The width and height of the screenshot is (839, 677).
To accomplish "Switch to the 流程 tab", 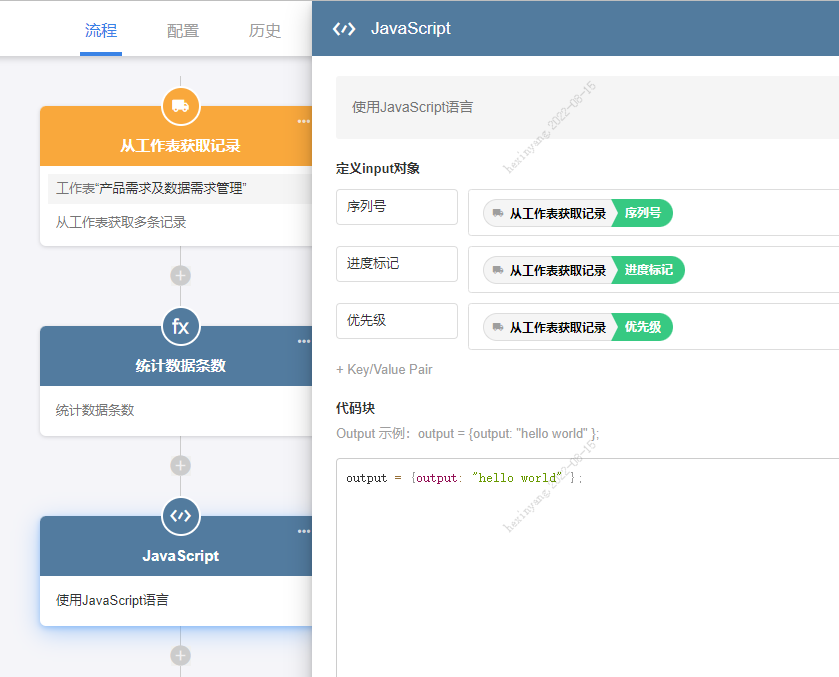I will click(101, 31).
